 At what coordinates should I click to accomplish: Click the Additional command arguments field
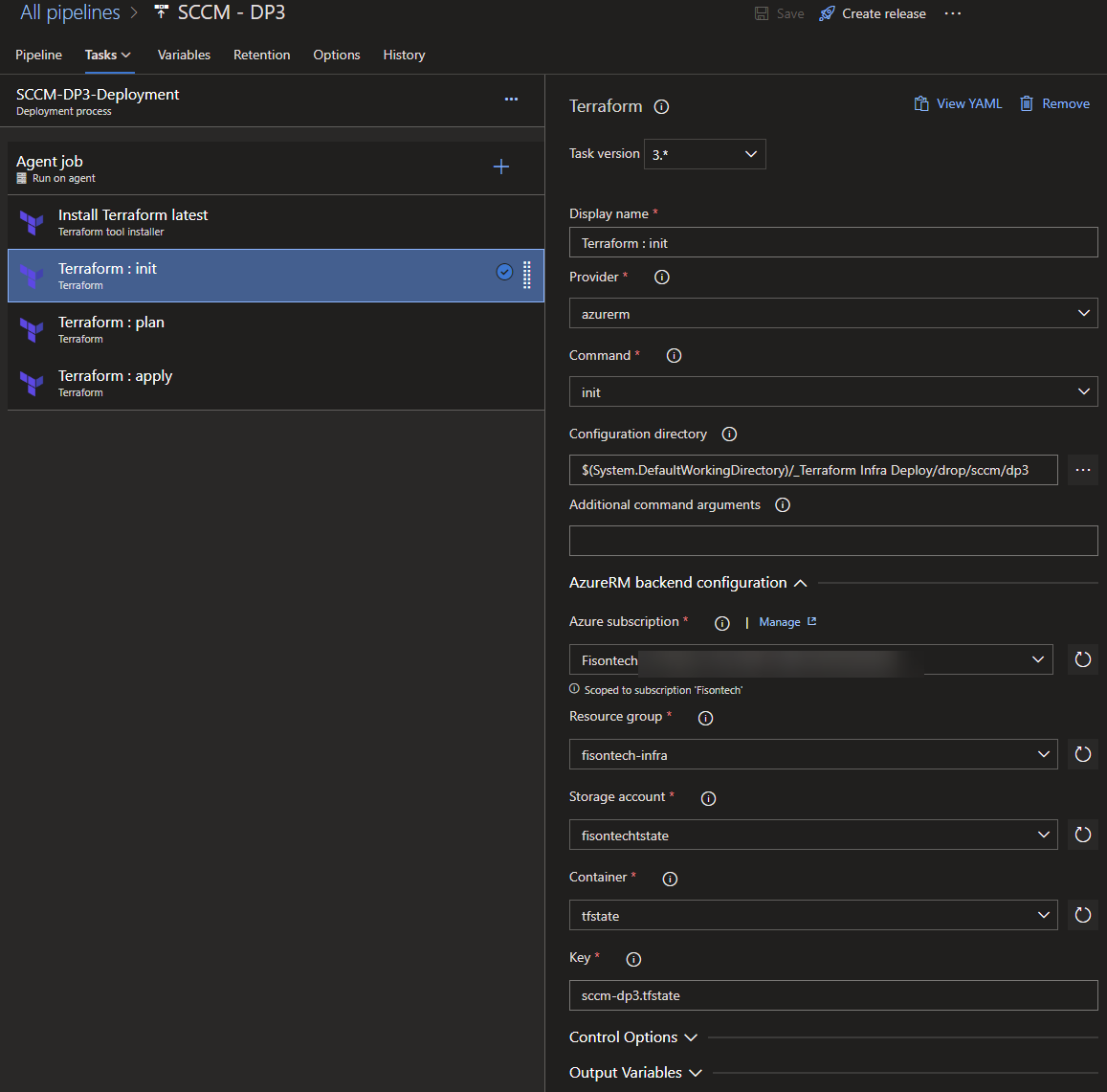click(833, 541)
